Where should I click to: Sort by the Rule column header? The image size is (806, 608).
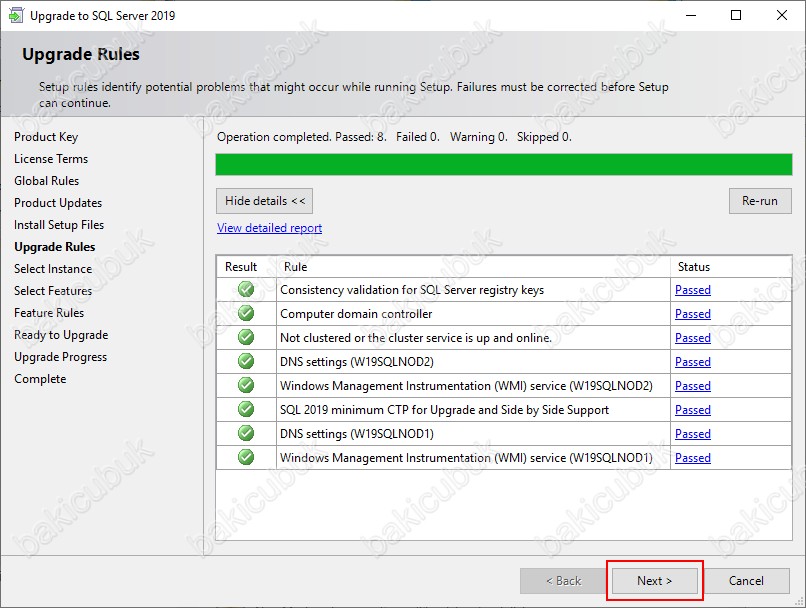(473, 267)
